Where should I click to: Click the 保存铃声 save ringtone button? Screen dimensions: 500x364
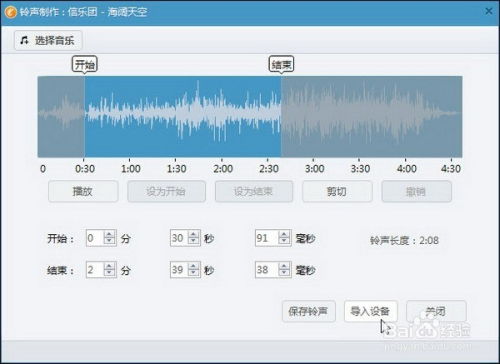point(309,311)
